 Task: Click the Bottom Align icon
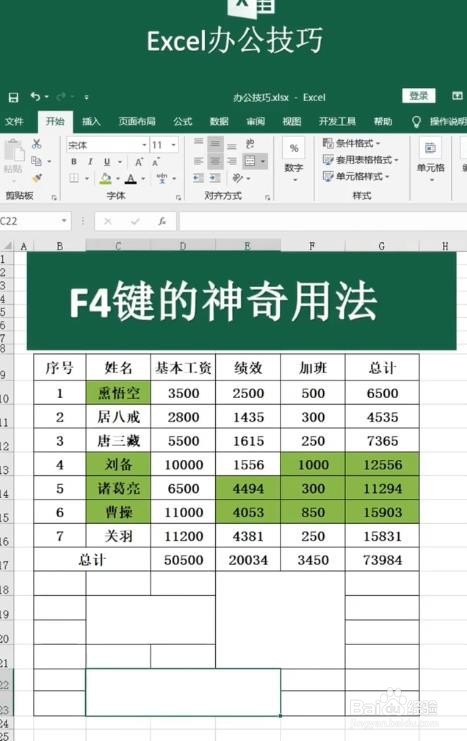click(x=232, y=145)
